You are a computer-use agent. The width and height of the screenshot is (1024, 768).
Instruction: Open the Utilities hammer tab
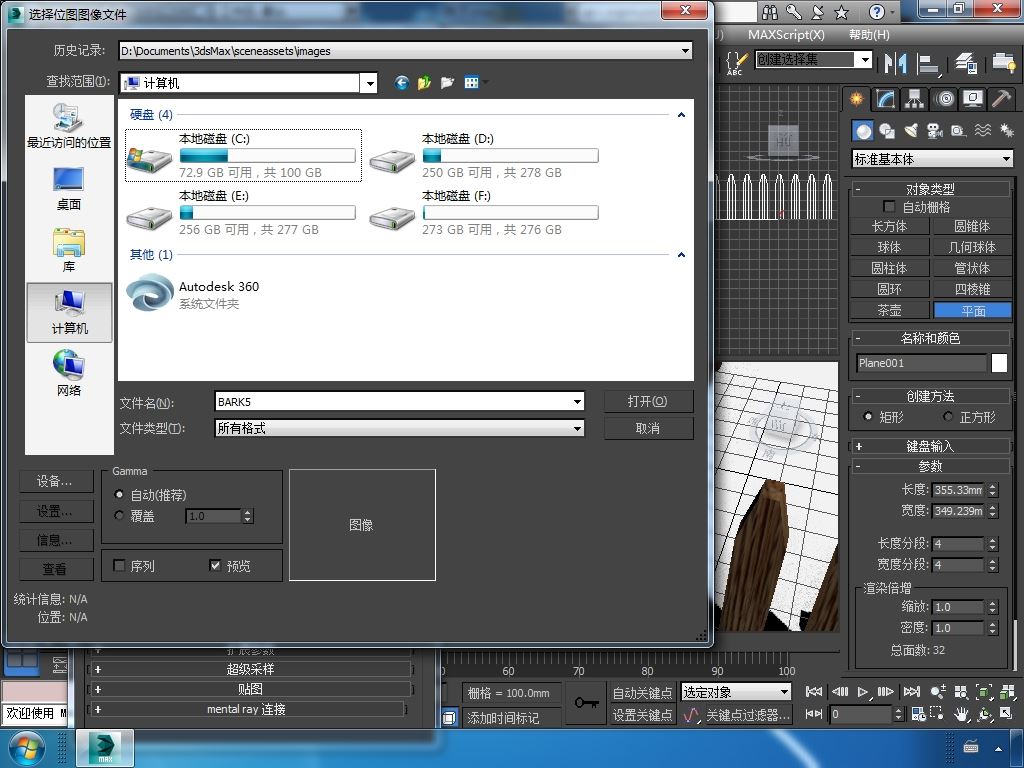(x=1001, y=99)
